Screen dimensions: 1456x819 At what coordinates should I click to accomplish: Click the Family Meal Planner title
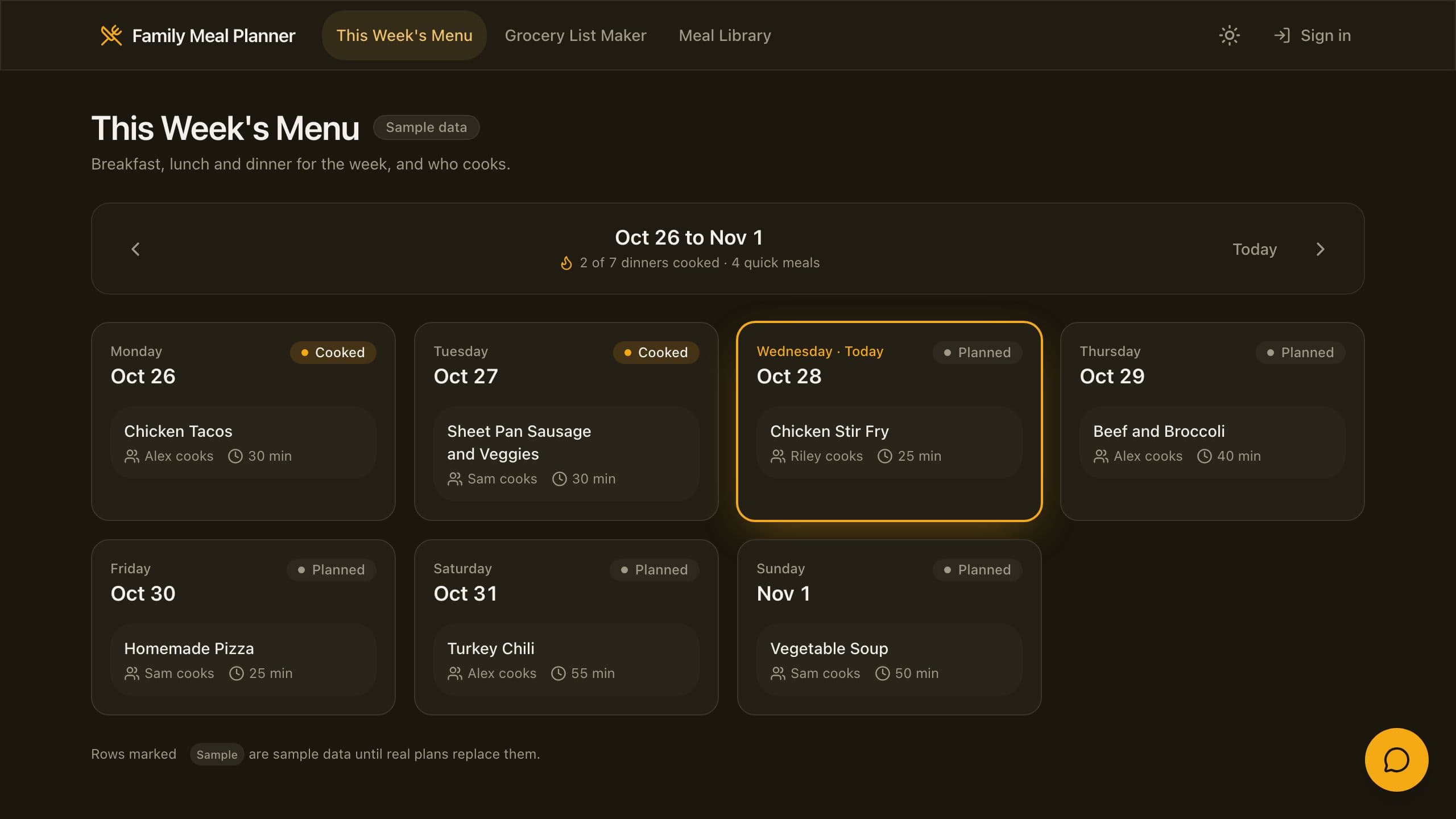pos(214,36)
